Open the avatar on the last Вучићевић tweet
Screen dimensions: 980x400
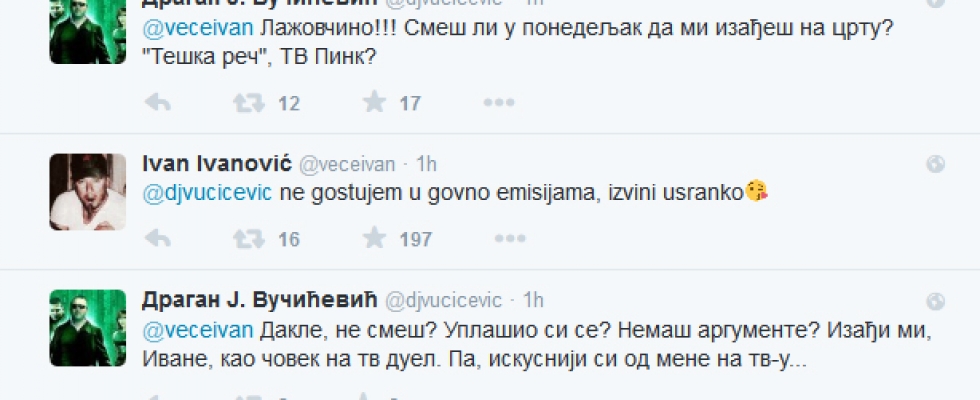(87, 328)
